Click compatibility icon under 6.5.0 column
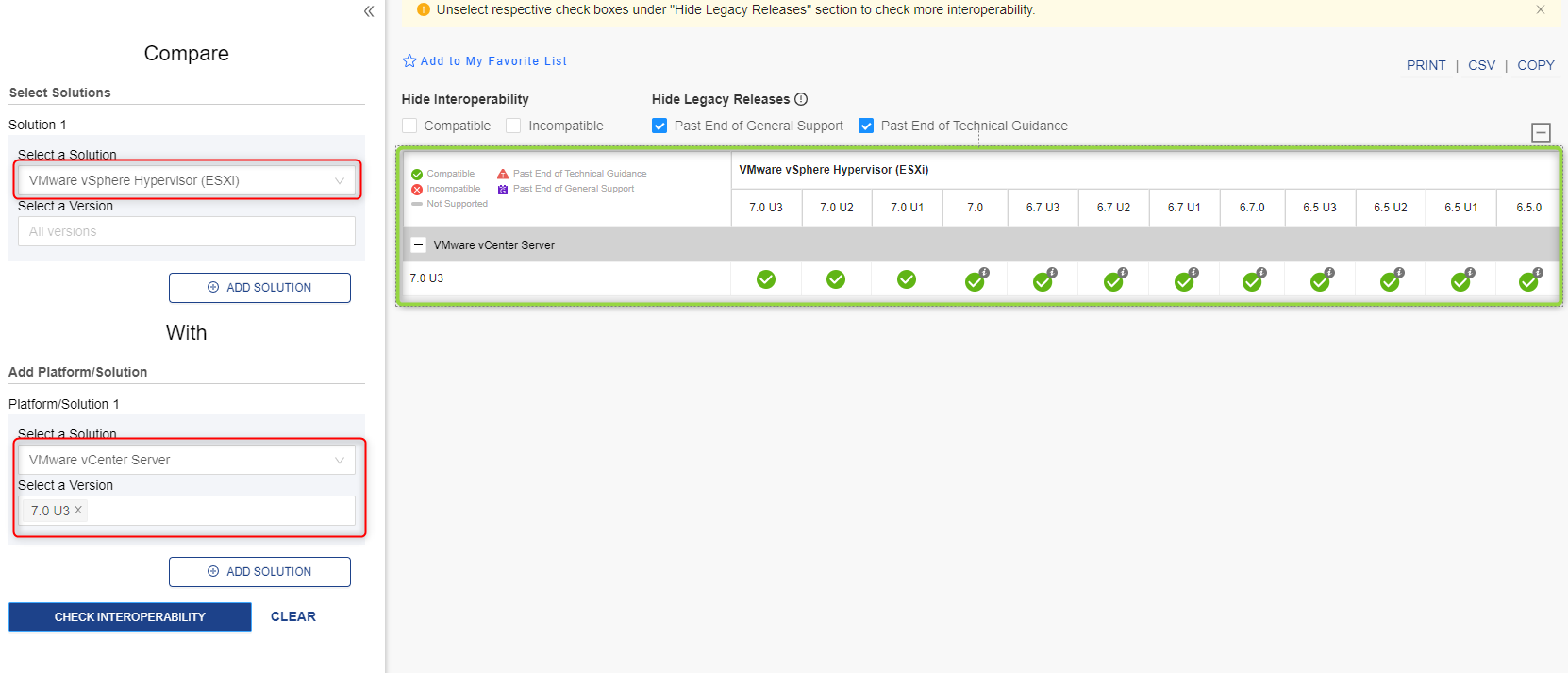The image size is (1568, 673). click(1529, 280)
